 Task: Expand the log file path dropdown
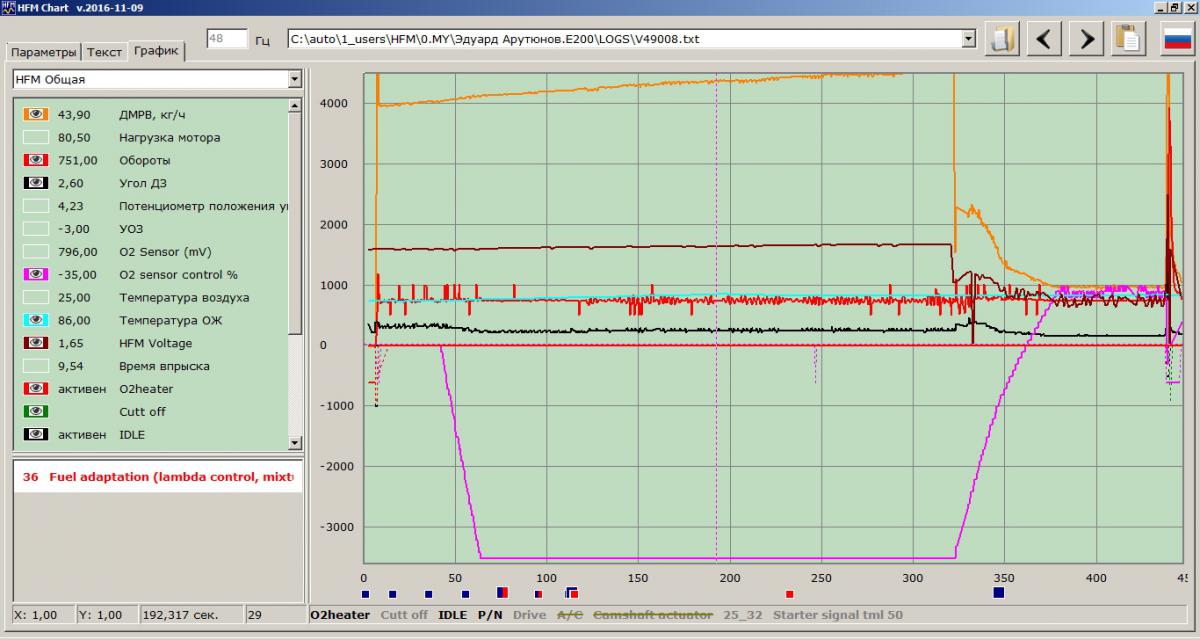click(x=967, y=39)
